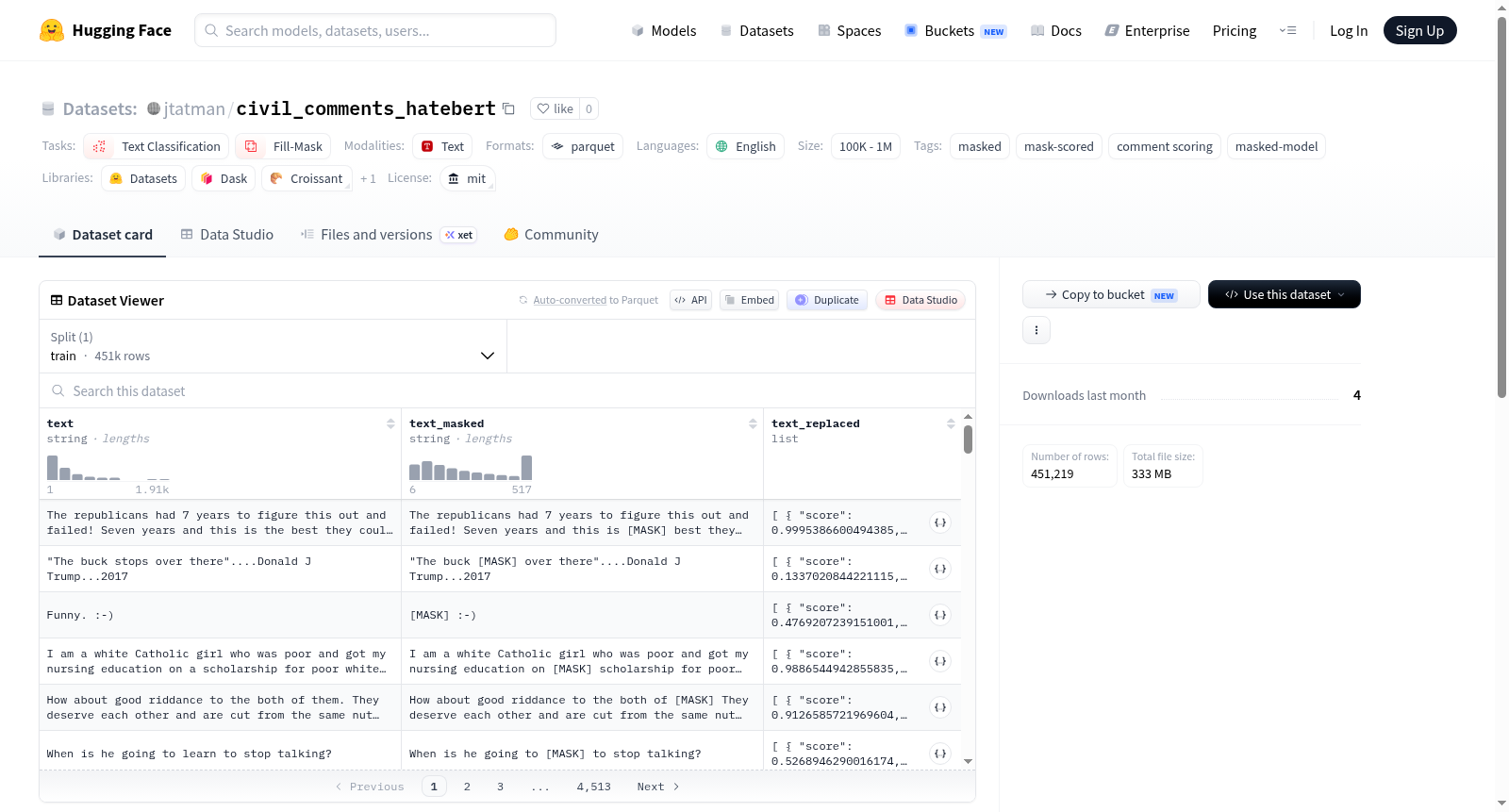Open the Files and versions tab
This screenshot has width=1509, height=812.
point(389,235)
